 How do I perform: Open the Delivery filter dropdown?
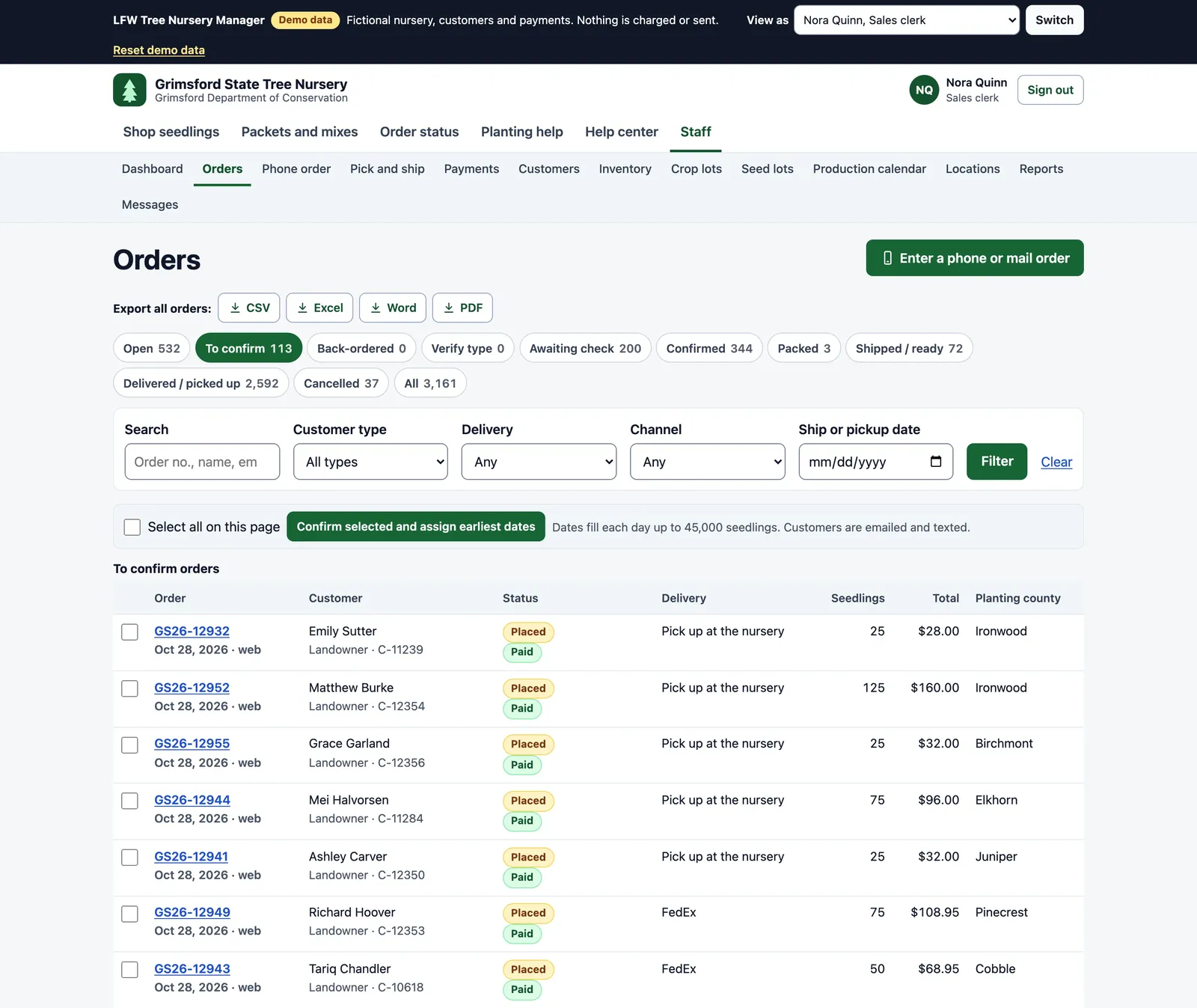pyautogui.click(x=539, y=462)
